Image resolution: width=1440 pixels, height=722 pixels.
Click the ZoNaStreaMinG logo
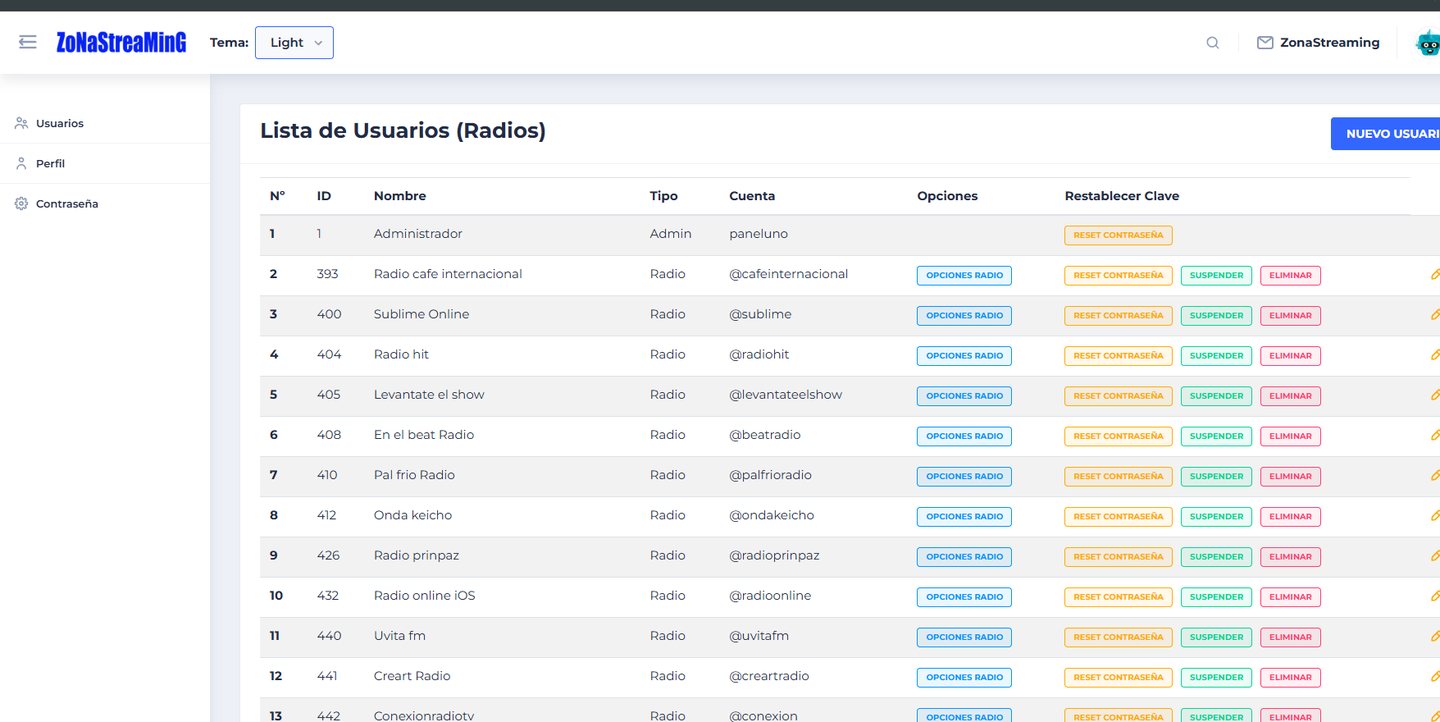pyautogui.click(x=121, y=42)
